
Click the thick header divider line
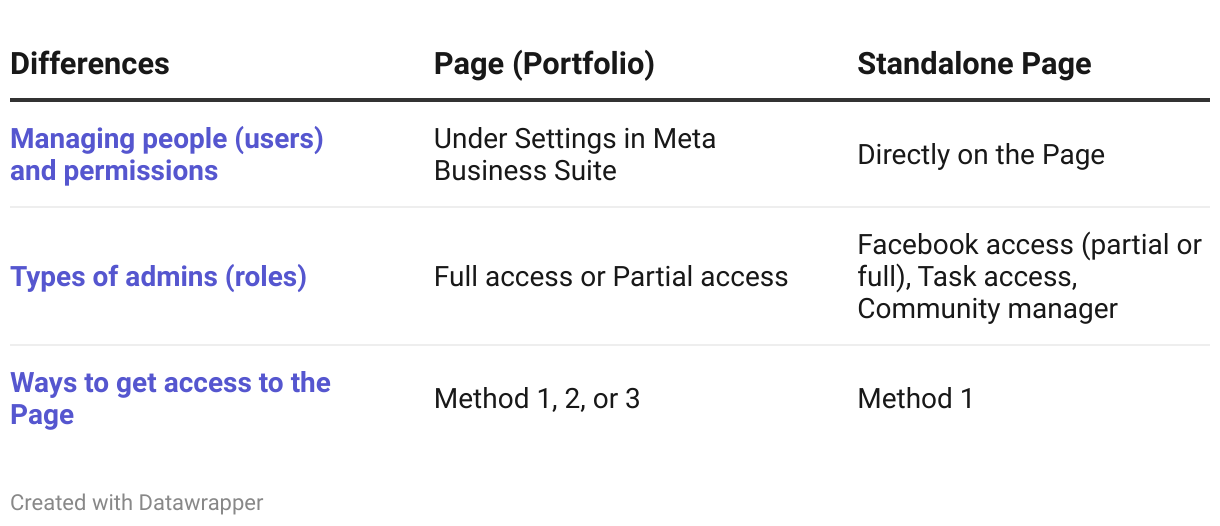(x=610, y=99)
